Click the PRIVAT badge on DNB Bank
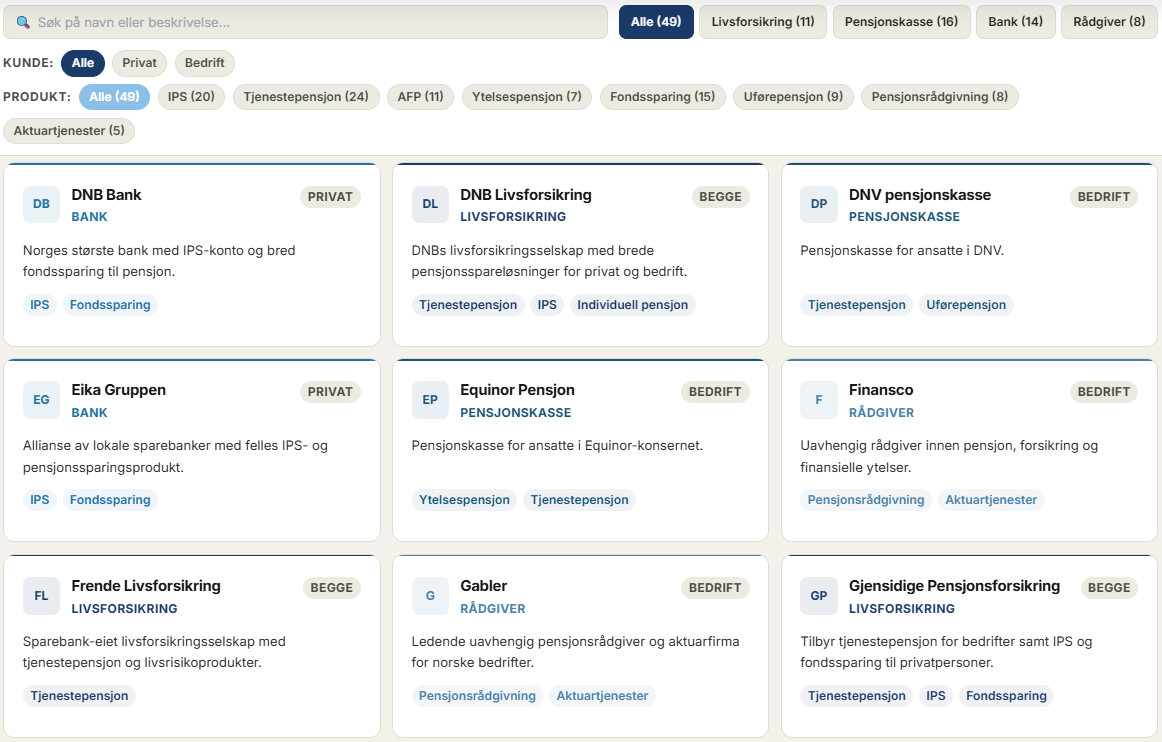1162x742 pixels. pos(331,196)
